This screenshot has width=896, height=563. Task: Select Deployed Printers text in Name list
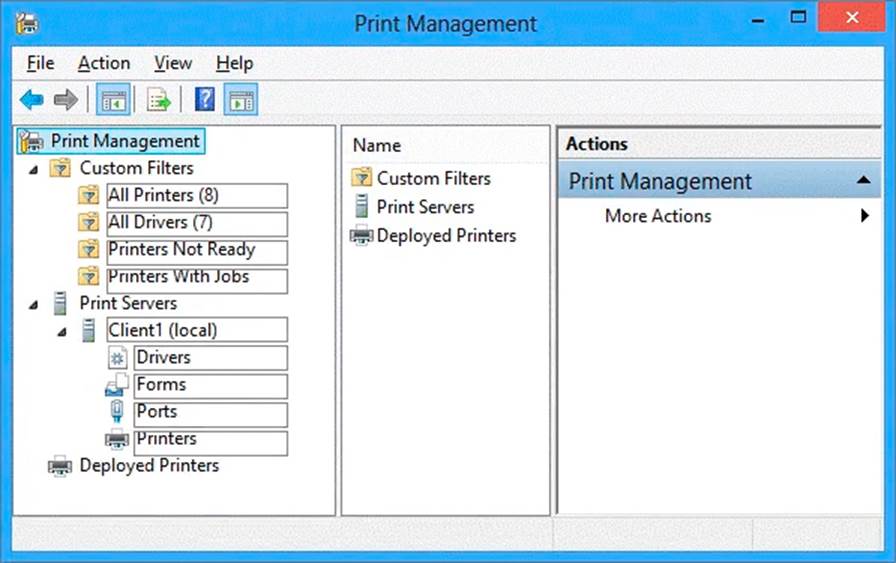click(446, 235)
